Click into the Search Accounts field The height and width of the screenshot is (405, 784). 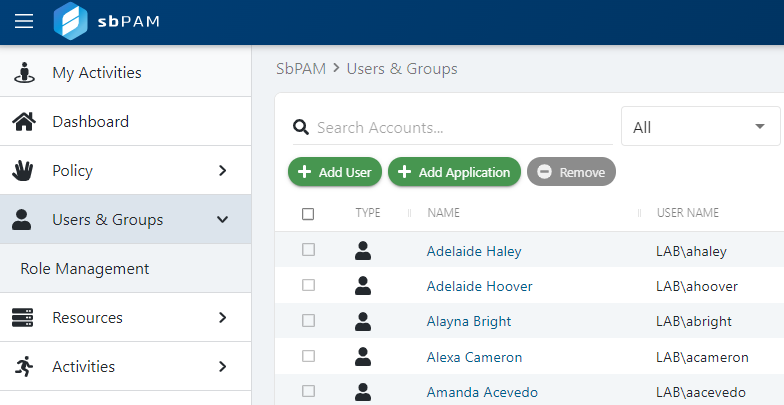(460, 128)
